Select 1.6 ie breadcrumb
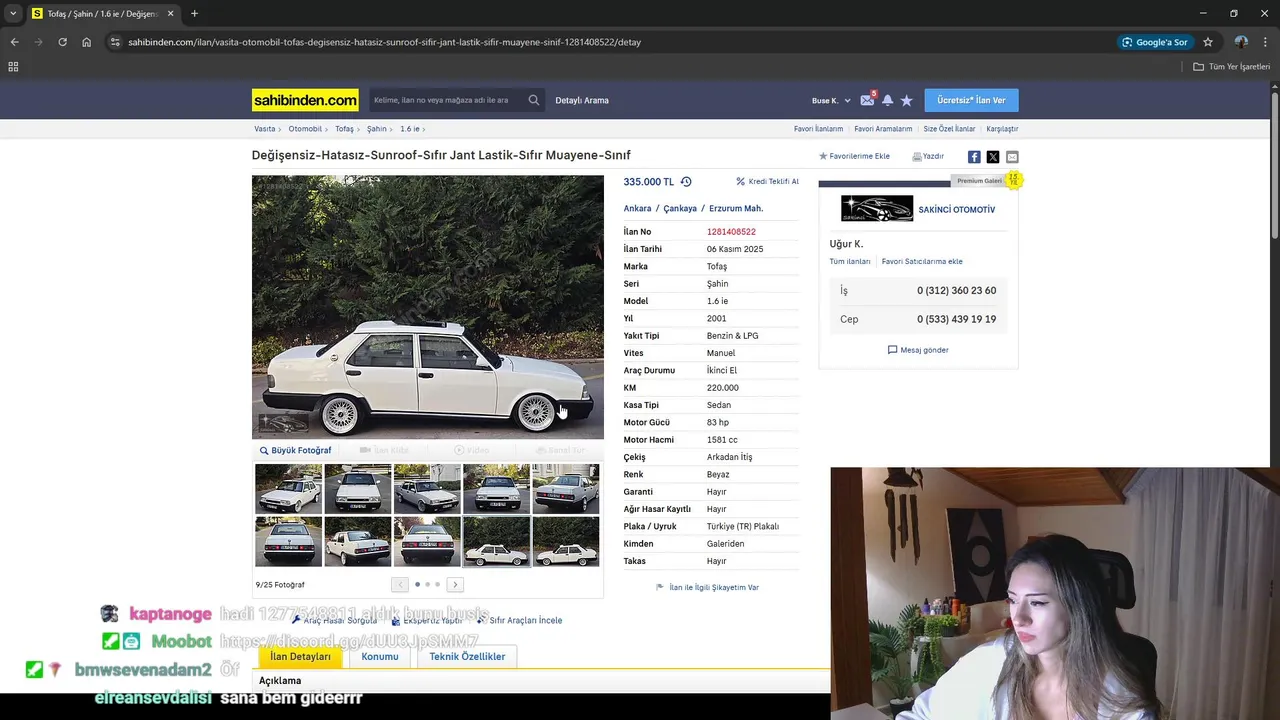The width and height of the screenshot is (1280, 720). point(409,129)
